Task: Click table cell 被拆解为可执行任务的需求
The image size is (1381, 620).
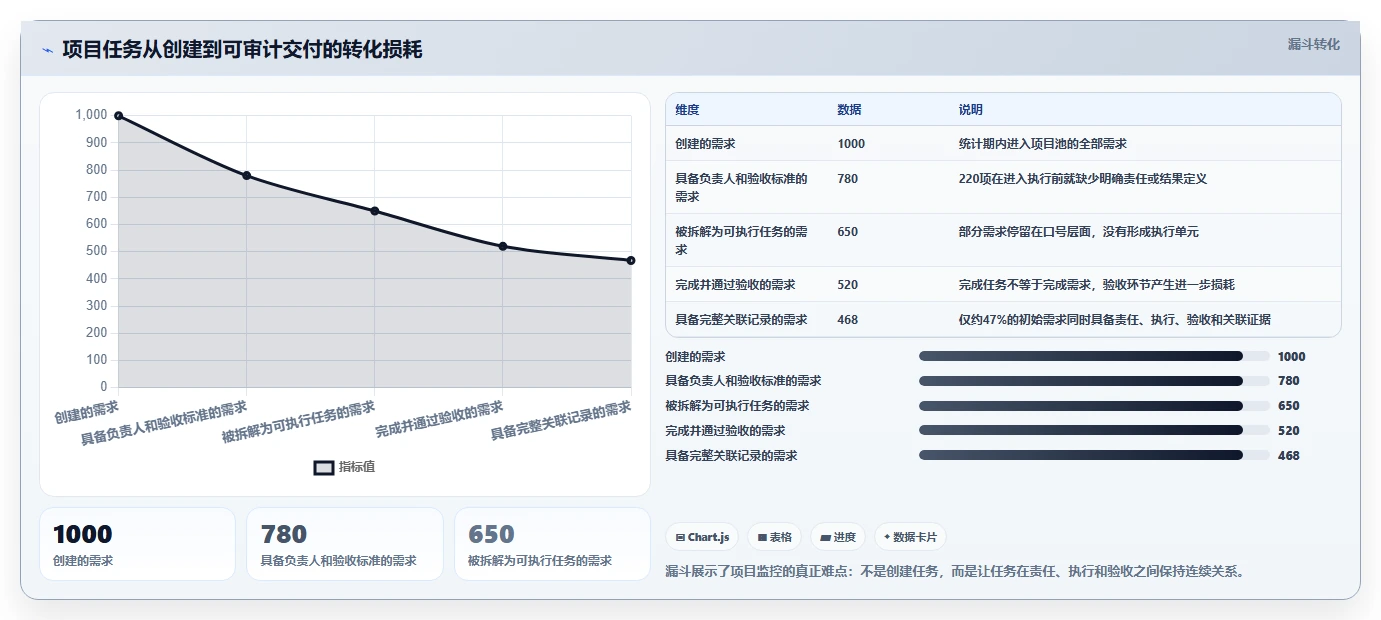Action: pos(747,241)
